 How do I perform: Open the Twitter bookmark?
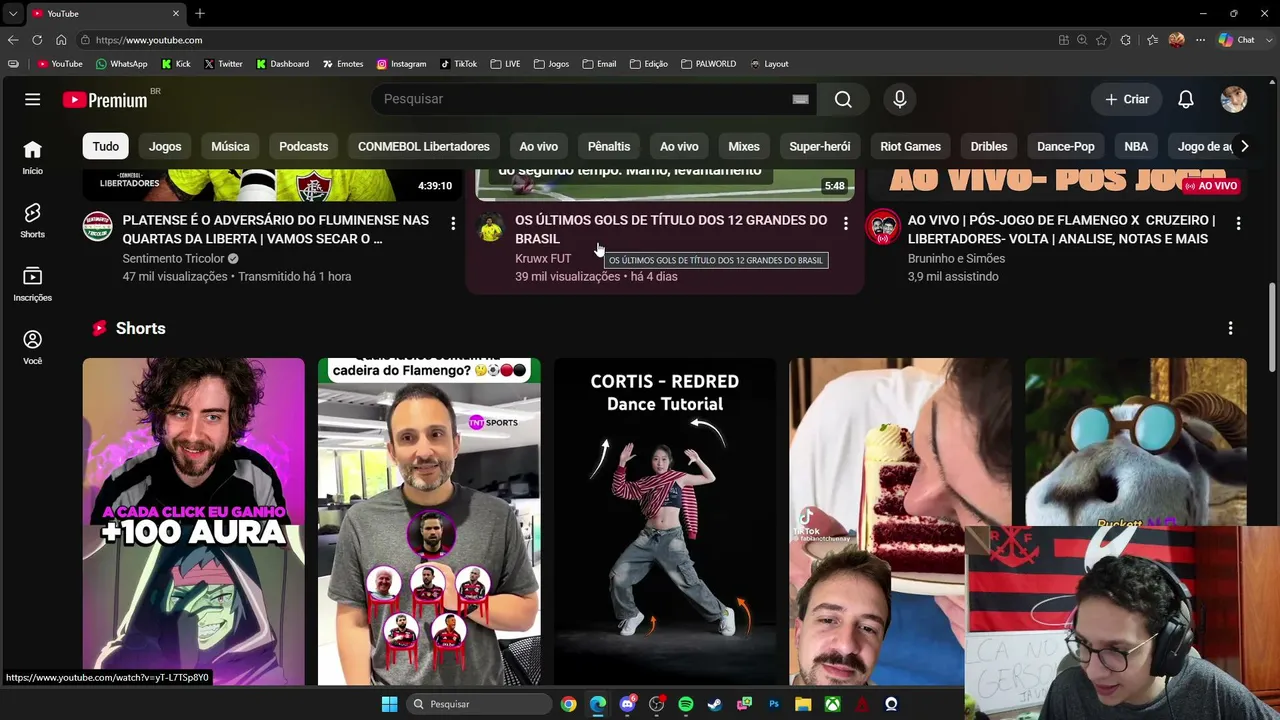click(x=223, y=64)
